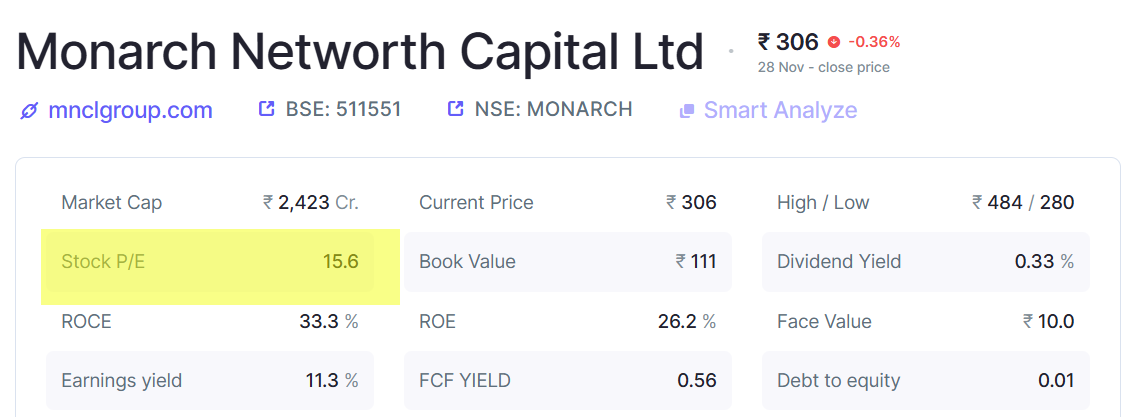Click the Smart Analyze button

pos(780,110)
